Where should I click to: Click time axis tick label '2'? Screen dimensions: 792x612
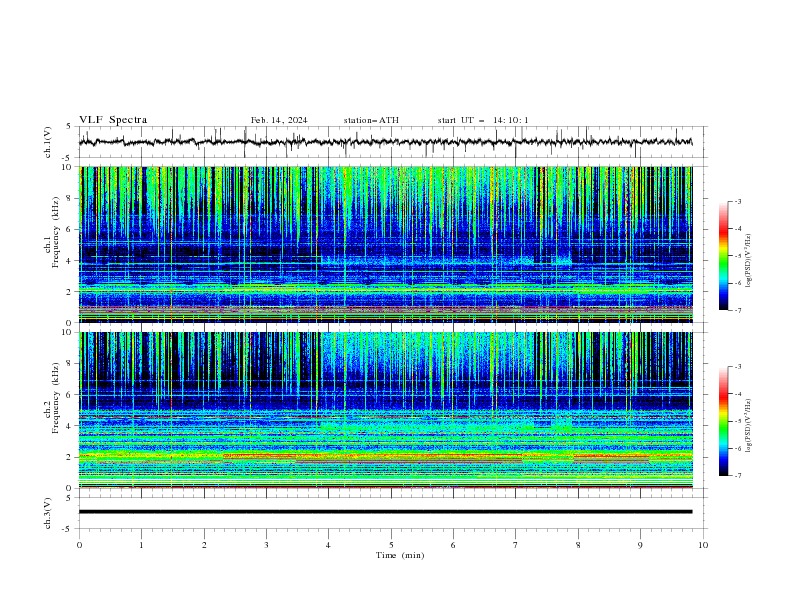tap(204, 545)
